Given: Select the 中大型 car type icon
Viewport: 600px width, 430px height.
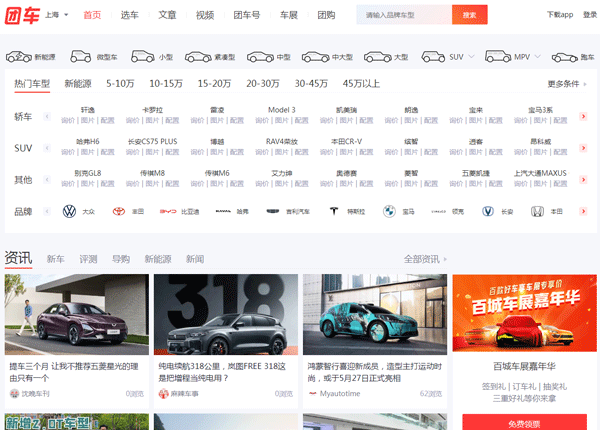Looking at the screenshot, I should [x=316, y=57].
